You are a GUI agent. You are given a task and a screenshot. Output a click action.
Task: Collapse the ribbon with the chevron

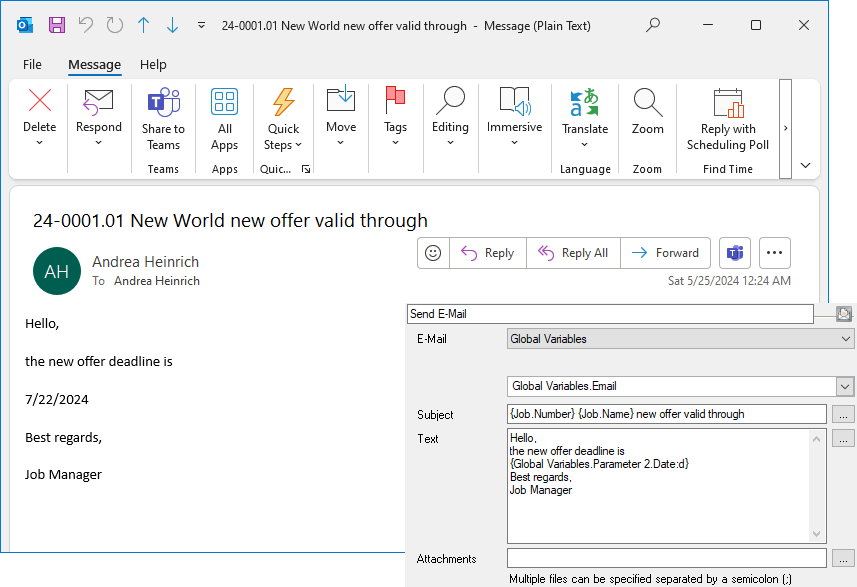pyautogui.click(x=805, y=165)
